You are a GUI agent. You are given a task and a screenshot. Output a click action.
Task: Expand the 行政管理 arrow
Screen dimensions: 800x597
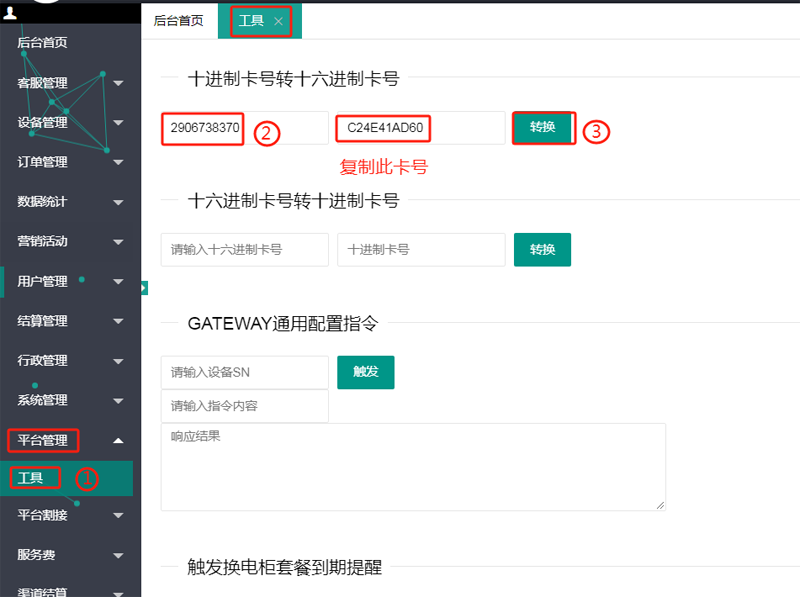(118, 361)
